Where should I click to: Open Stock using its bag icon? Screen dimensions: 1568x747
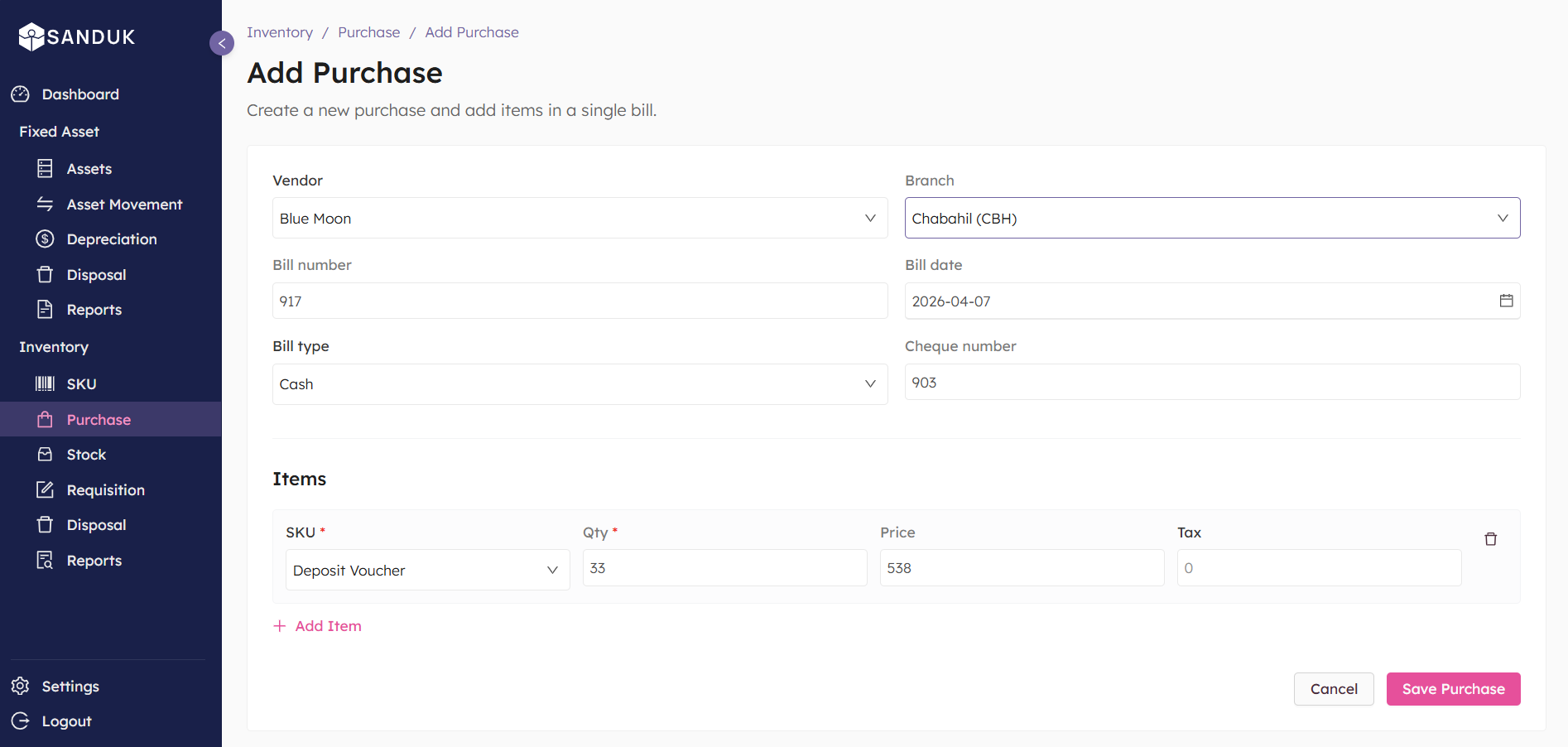coord(46,454)
